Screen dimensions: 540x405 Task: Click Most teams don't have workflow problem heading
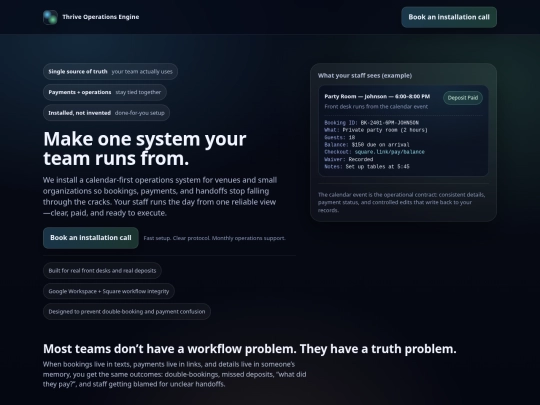coord(250,349)
